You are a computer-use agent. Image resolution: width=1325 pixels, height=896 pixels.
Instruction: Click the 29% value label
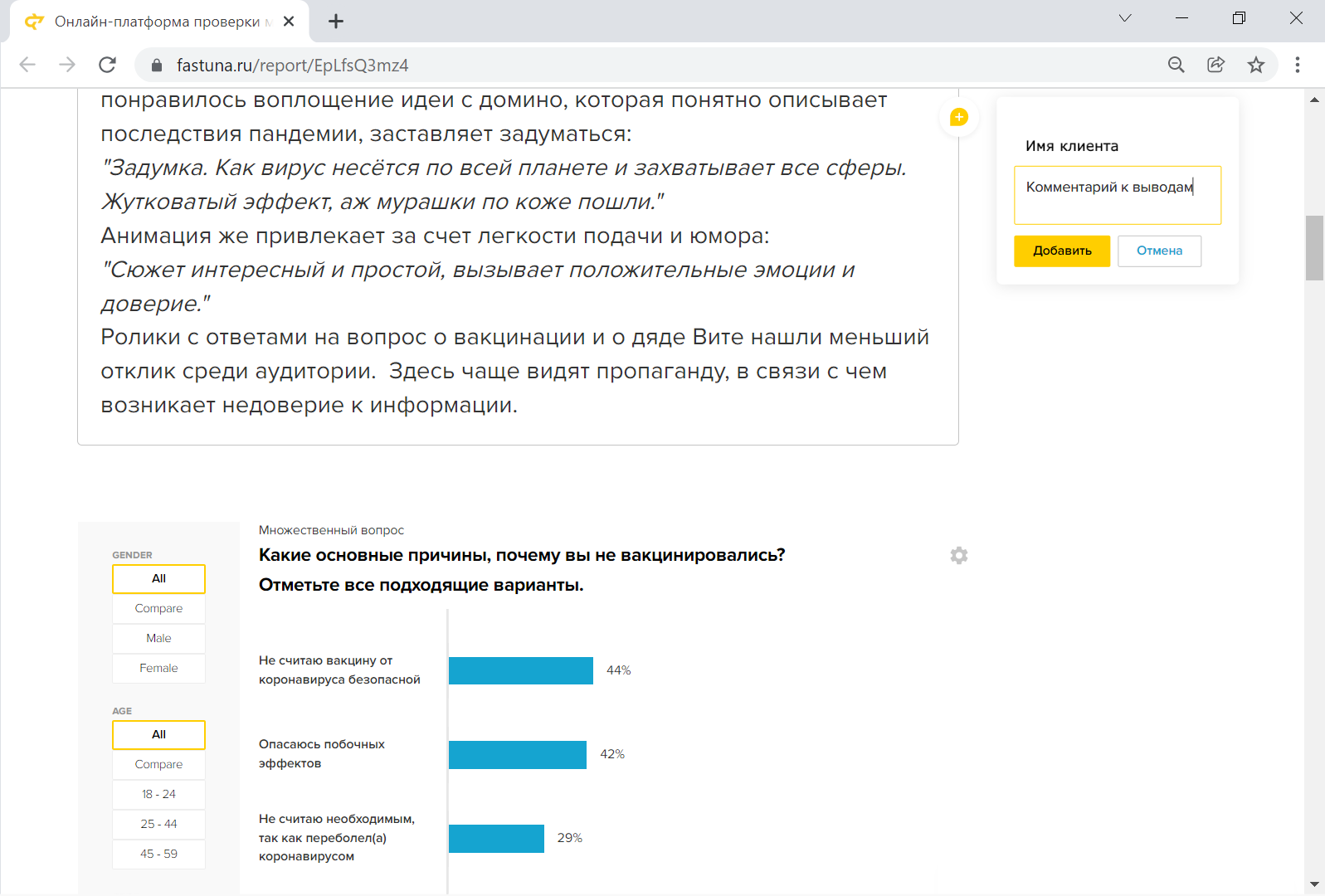pos(570,838)
